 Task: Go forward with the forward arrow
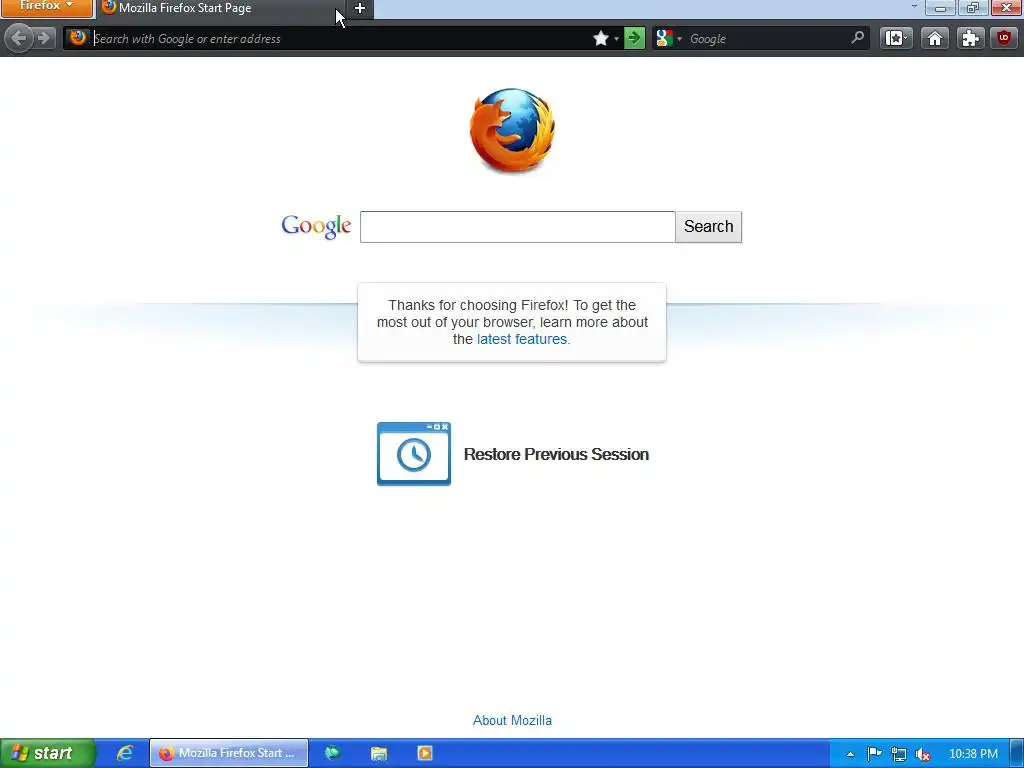coord(44,38)
